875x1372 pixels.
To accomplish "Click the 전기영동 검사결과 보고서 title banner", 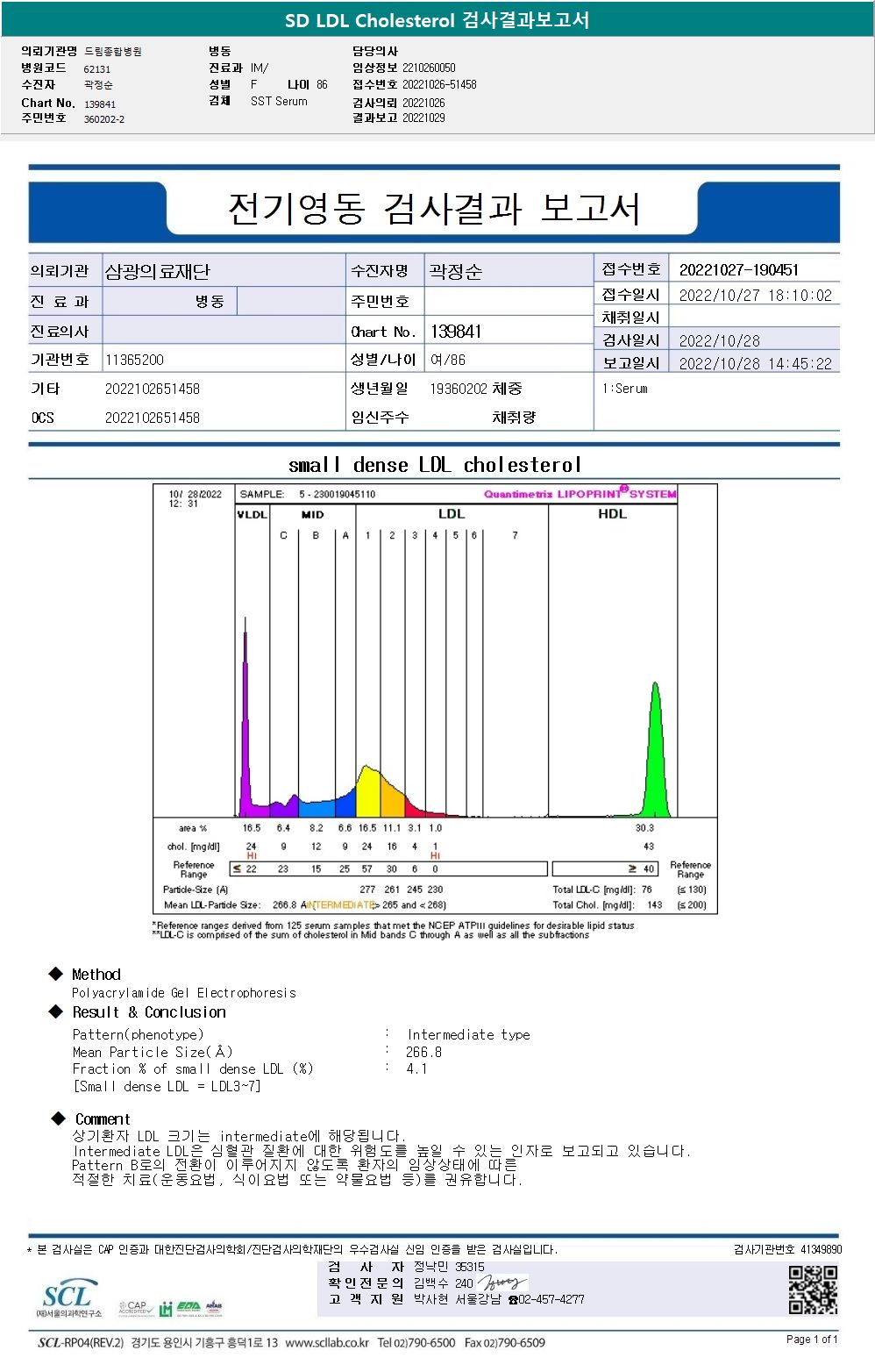I will [434, 208].
